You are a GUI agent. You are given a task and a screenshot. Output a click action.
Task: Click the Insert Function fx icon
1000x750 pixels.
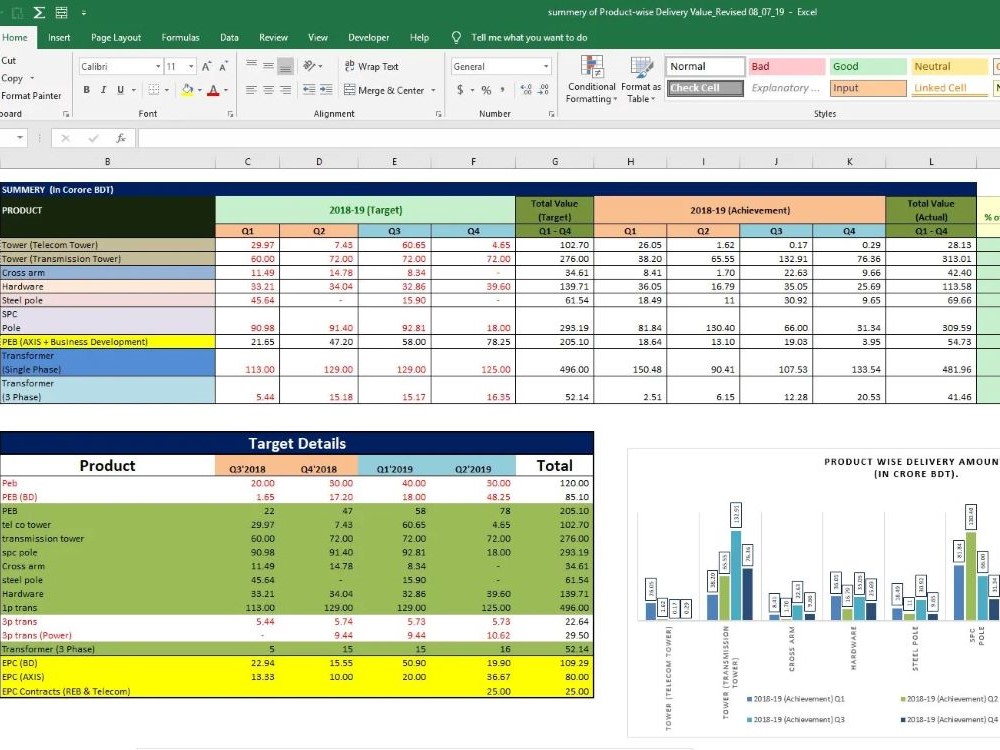(x=121, y=138)
